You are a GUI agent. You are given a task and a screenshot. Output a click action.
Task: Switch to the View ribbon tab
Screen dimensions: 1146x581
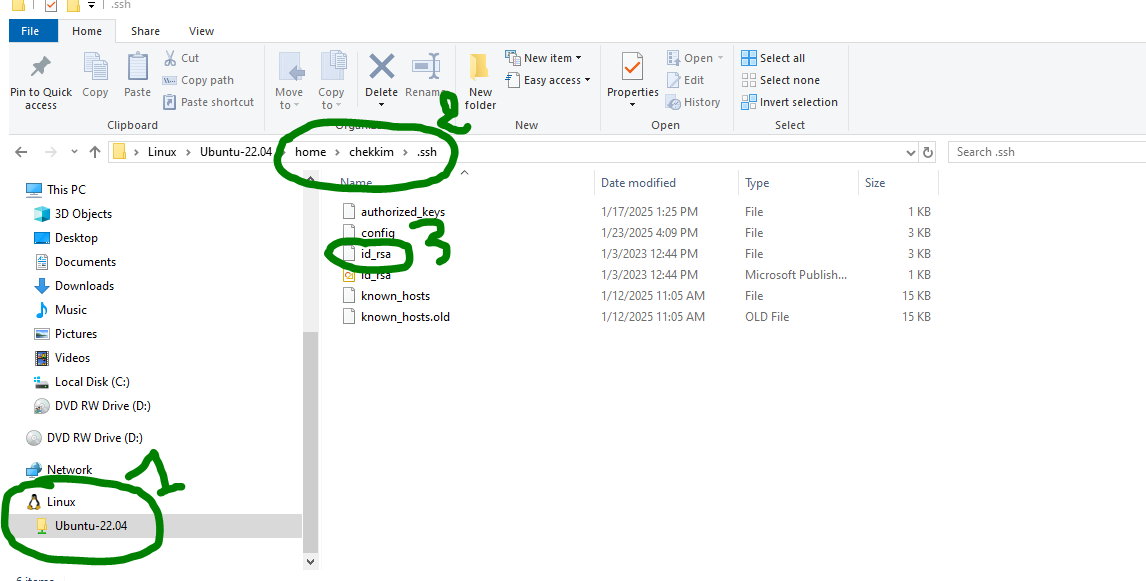click(x=201, y=31)
